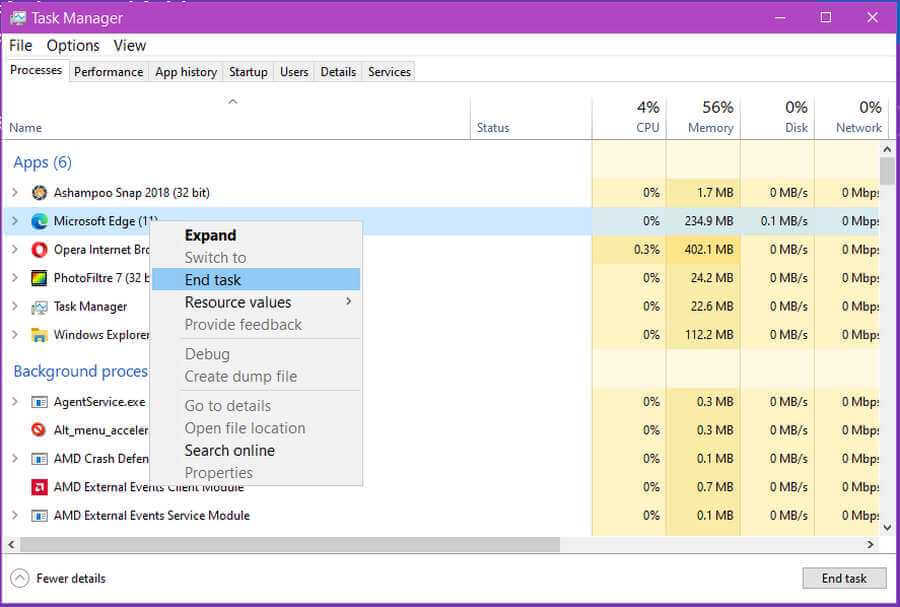The width and height of the screenshot is (900, 607).
Task: Expand the Ashampoo Snap 2018 process group
Action: coord(14,193)
